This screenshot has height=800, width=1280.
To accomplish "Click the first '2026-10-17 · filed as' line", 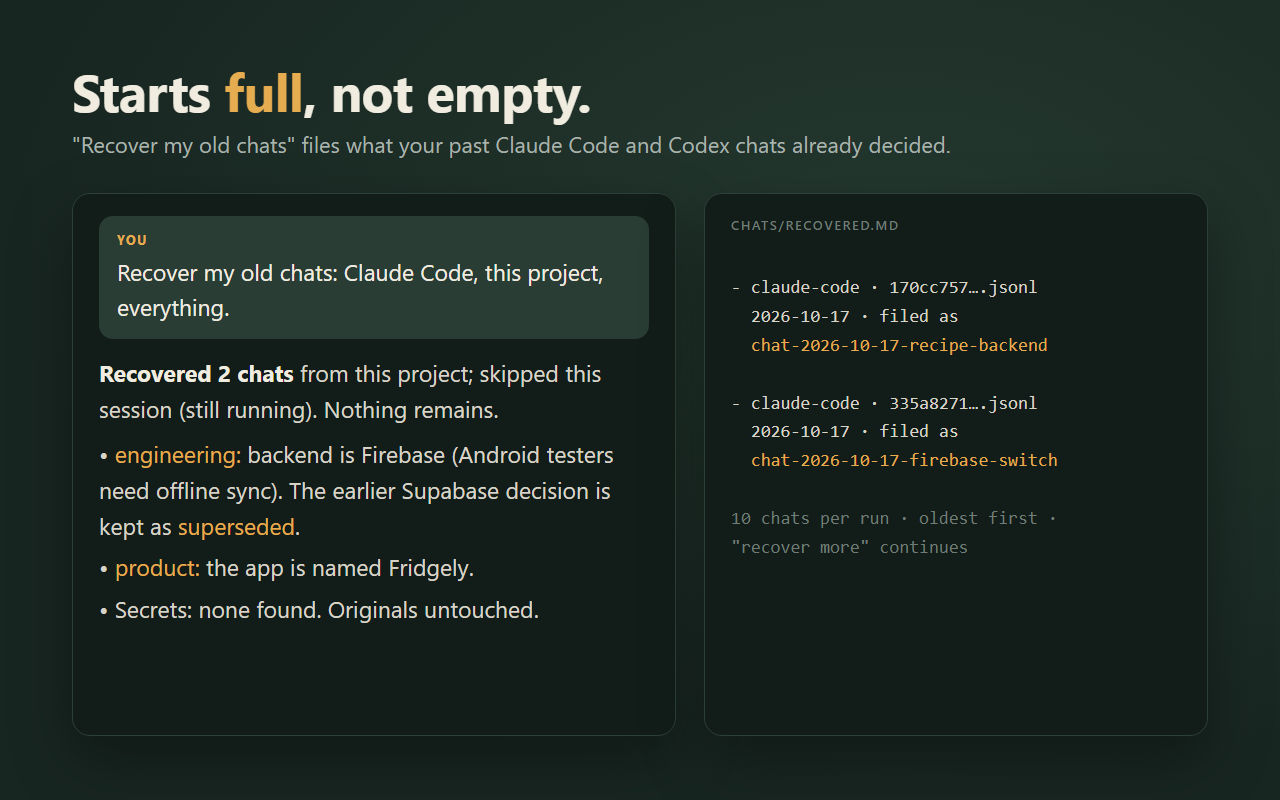I will [854, 316].
